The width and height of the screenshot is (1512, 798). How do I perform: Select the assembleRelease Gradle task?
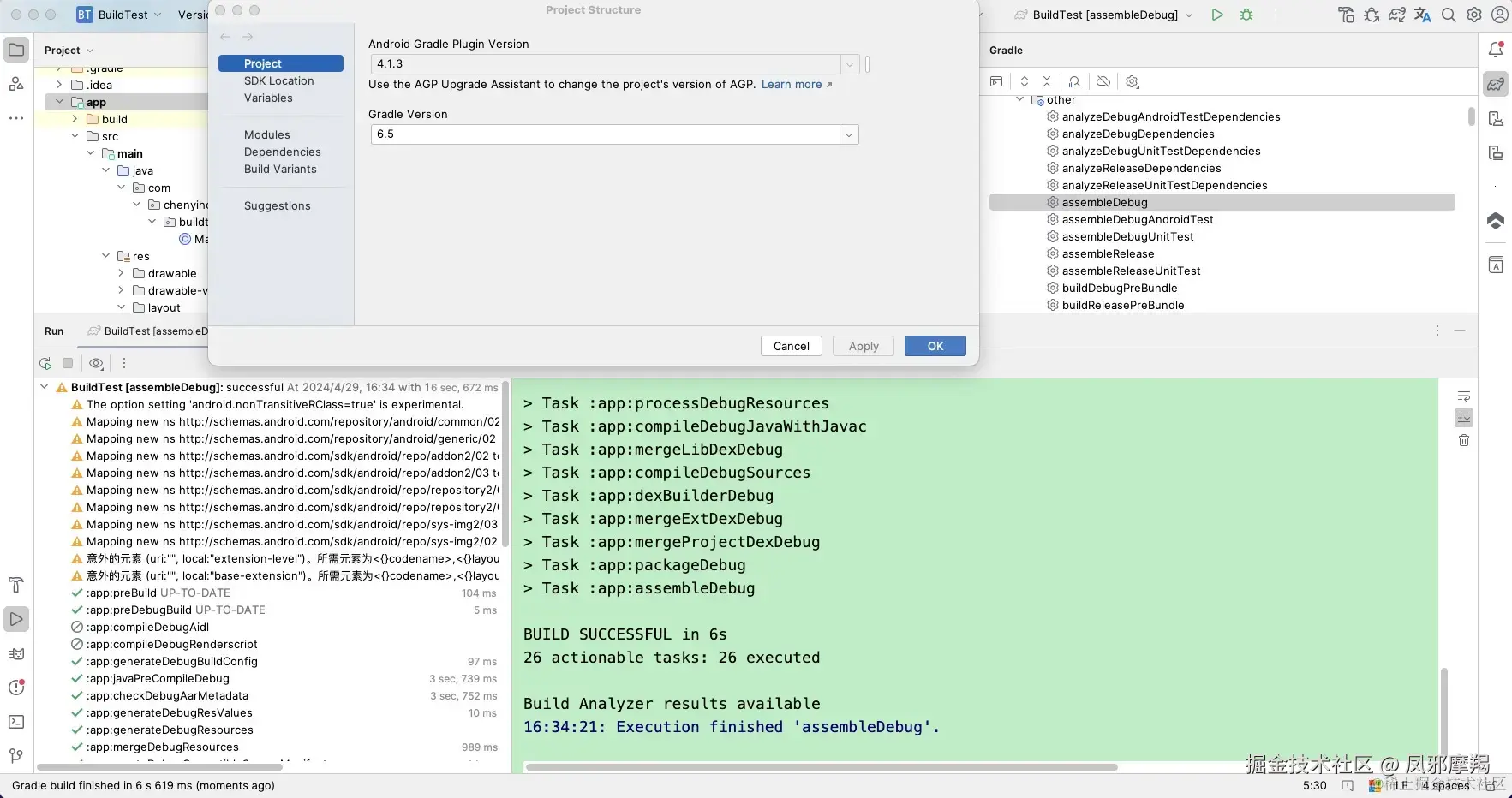click(1109, 253)
